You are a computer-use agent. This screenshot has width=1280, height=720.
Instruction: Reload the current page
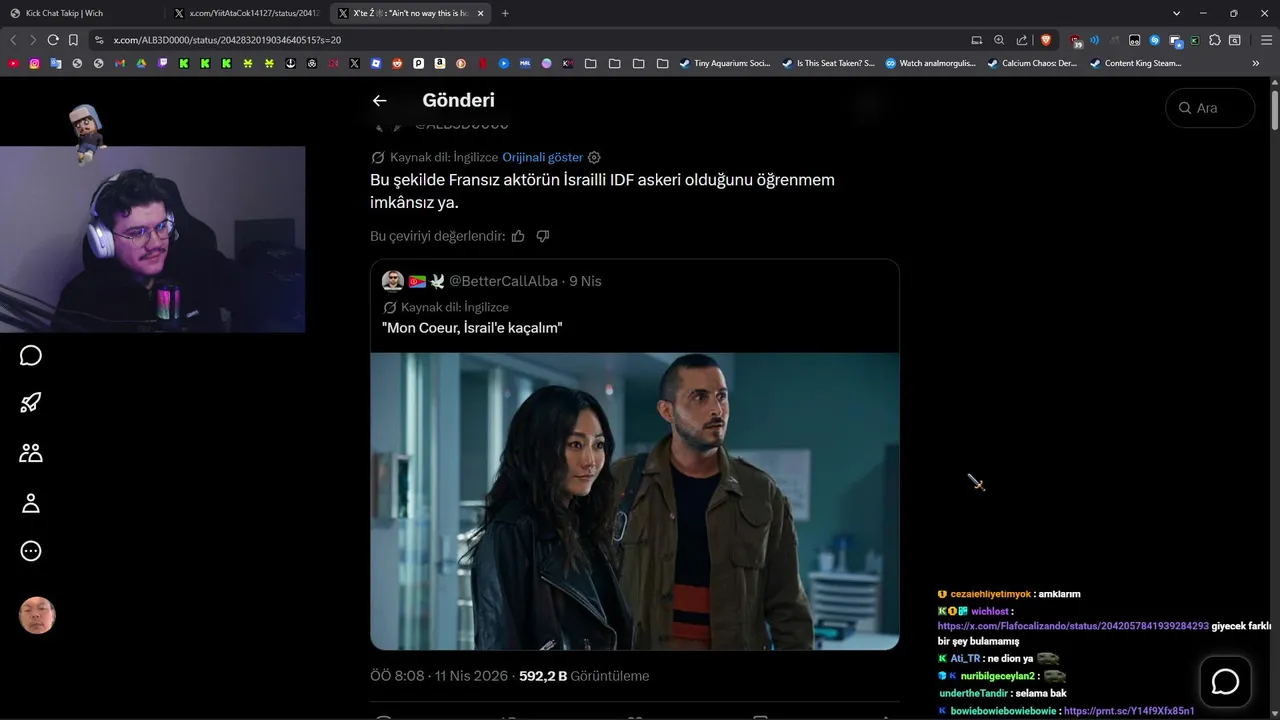pos(53,40)
